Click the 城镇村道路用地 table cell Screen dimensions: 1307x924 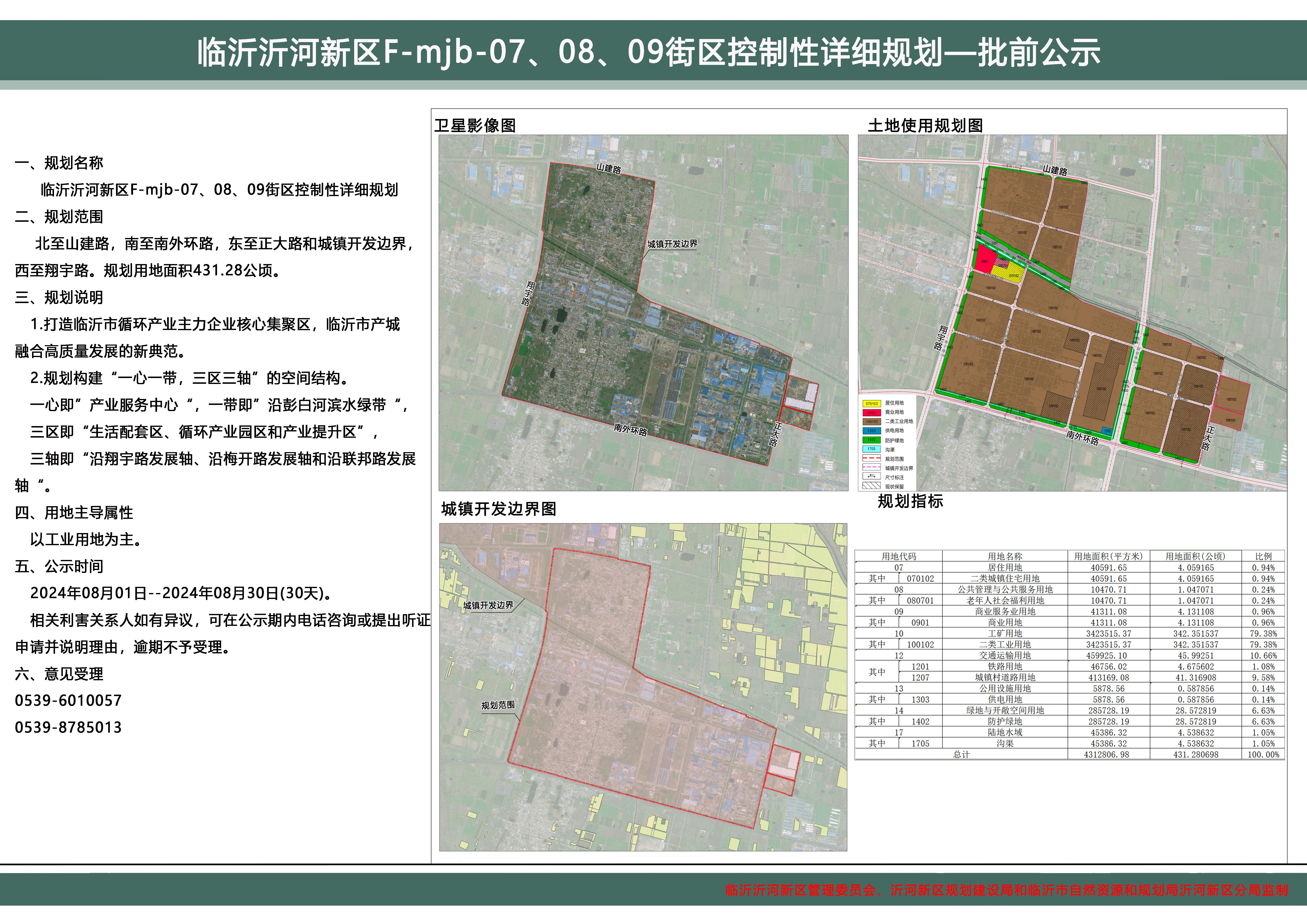coord(1005,677)
